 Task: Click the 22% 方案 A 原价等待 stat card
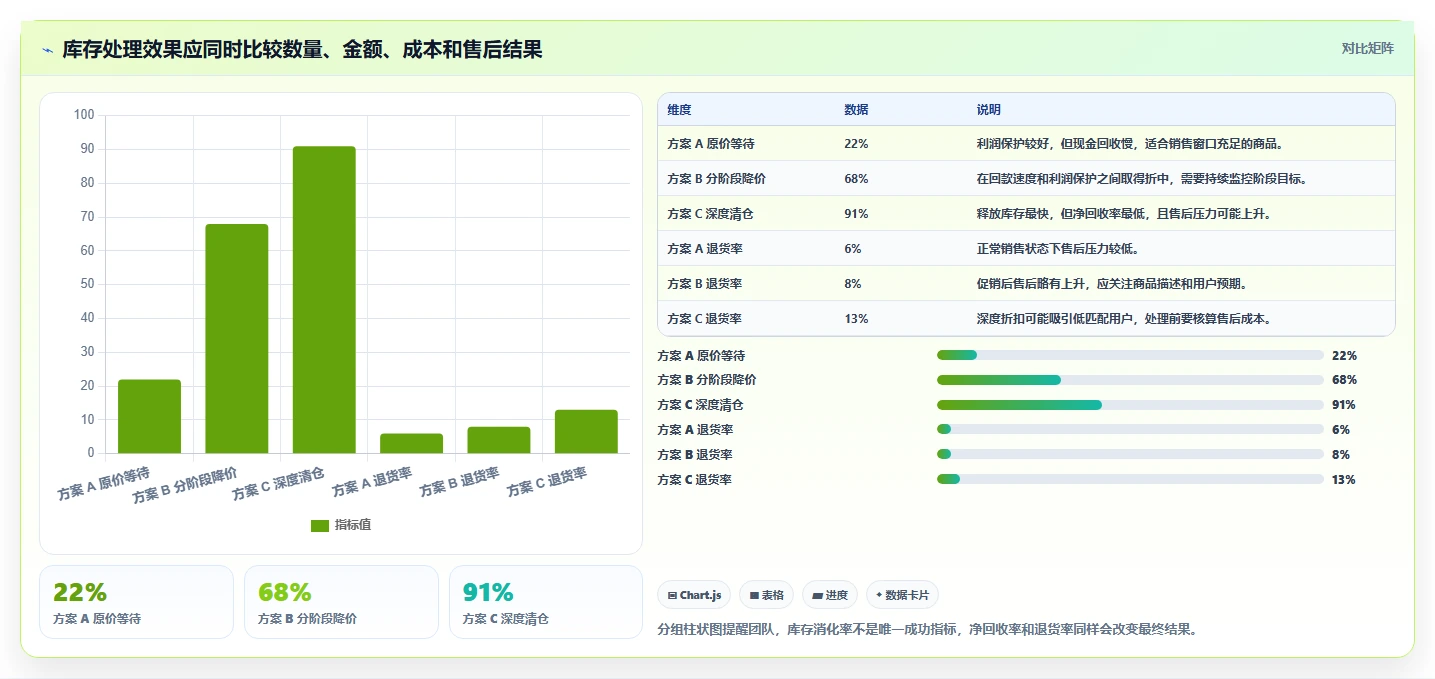(136, 602)
